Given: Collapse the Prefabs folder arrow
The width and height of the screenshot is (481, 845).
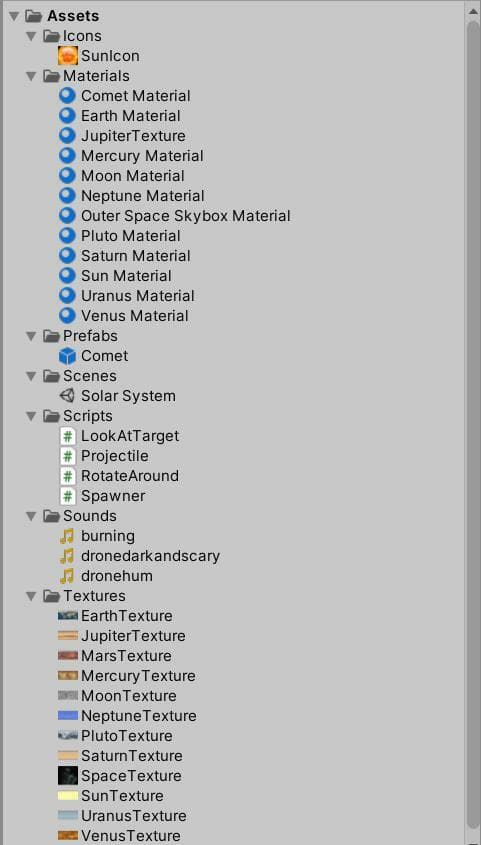Looking at the screenshot, I should 31,336.
